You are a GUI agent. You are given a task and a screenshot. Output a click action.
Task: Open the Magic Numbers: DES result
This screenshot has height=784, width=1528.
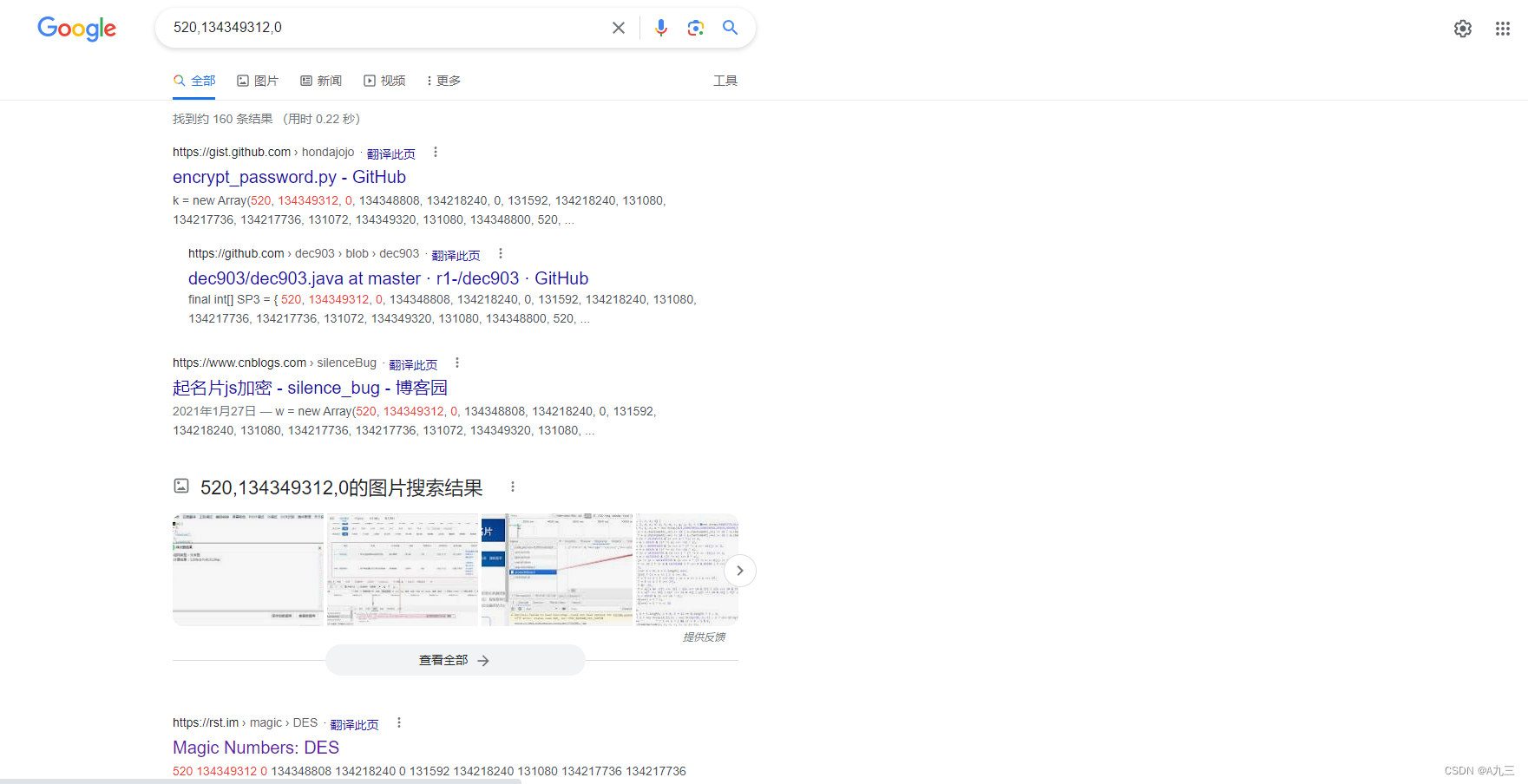pos(255,747)
